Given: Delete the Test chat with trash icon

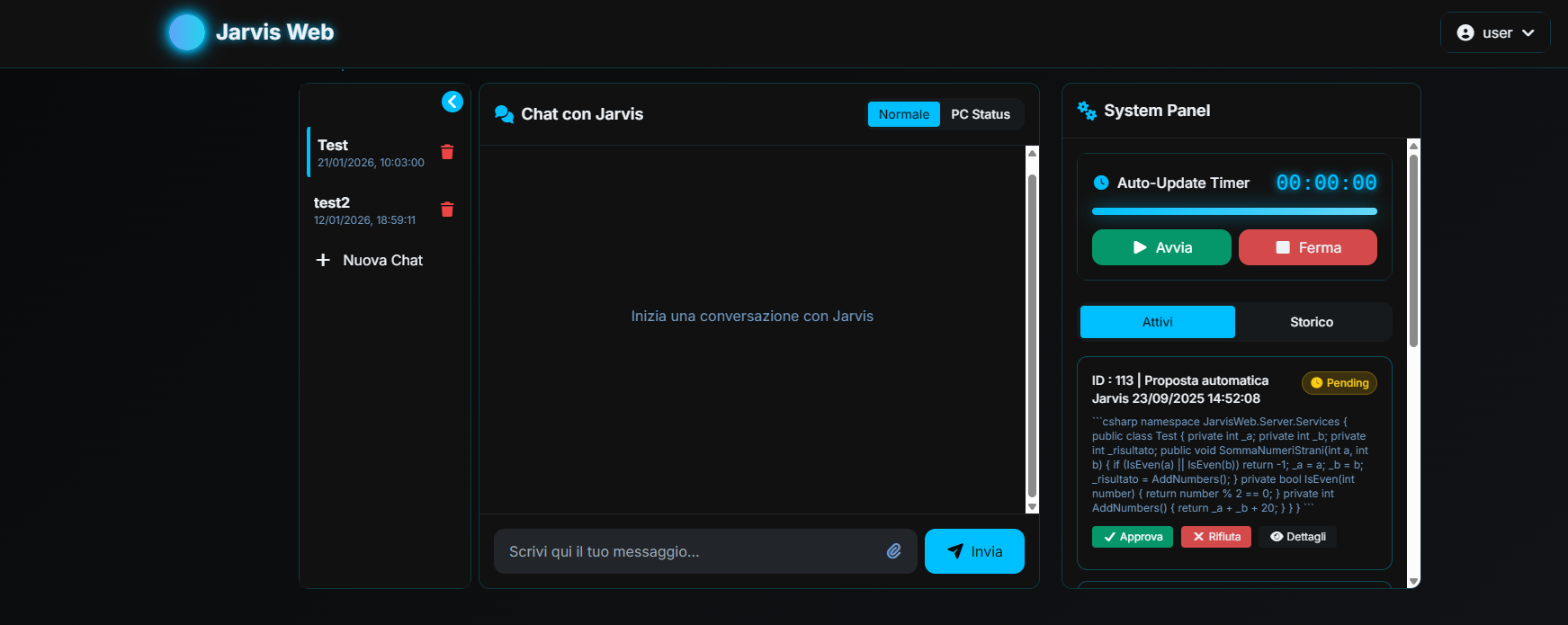Looking at the screenshot, I should [x=447, y=152].
